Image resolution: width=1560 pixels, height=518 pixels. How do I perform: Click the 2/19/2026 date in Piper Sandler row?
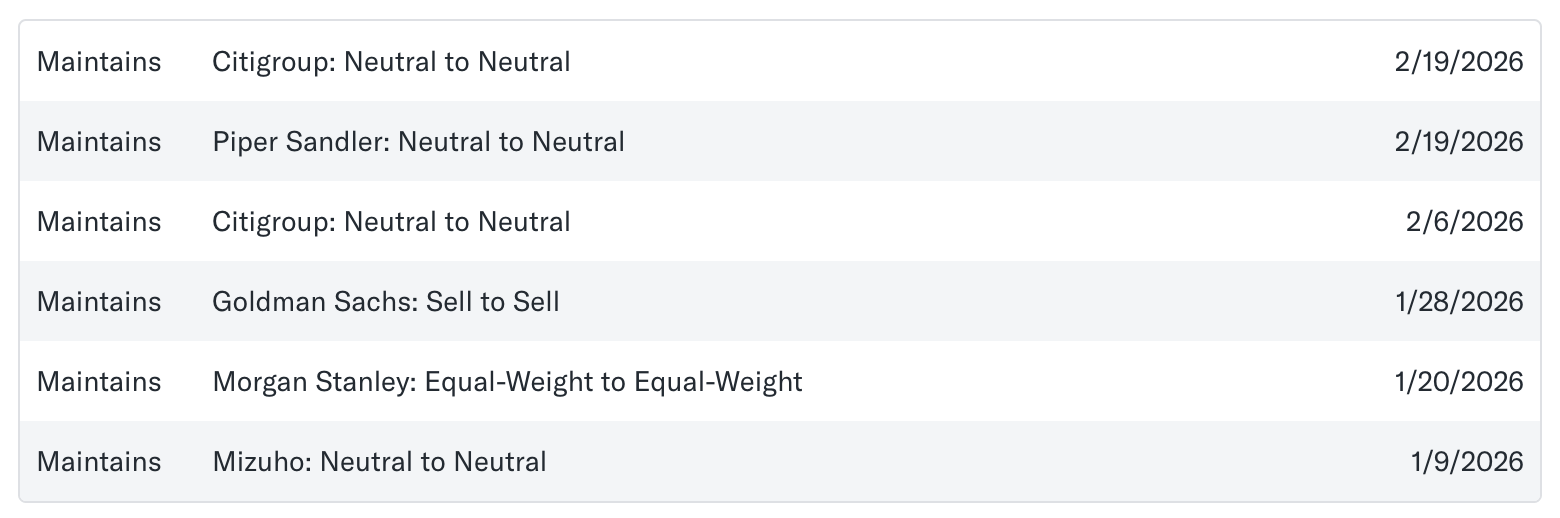point(1458,142)
